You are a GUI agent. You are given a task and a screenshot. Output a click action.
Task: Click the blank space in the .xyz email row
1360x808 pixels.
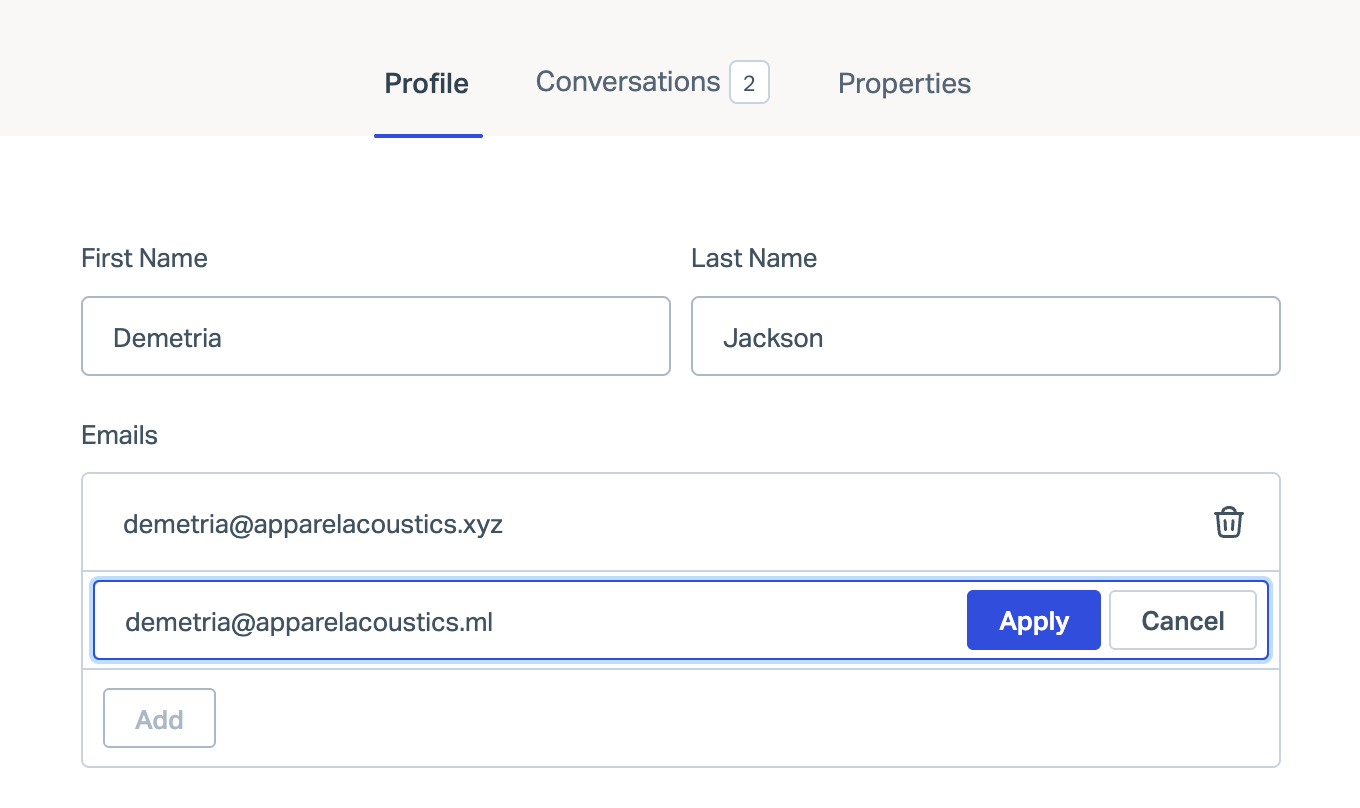pos(850,523)
